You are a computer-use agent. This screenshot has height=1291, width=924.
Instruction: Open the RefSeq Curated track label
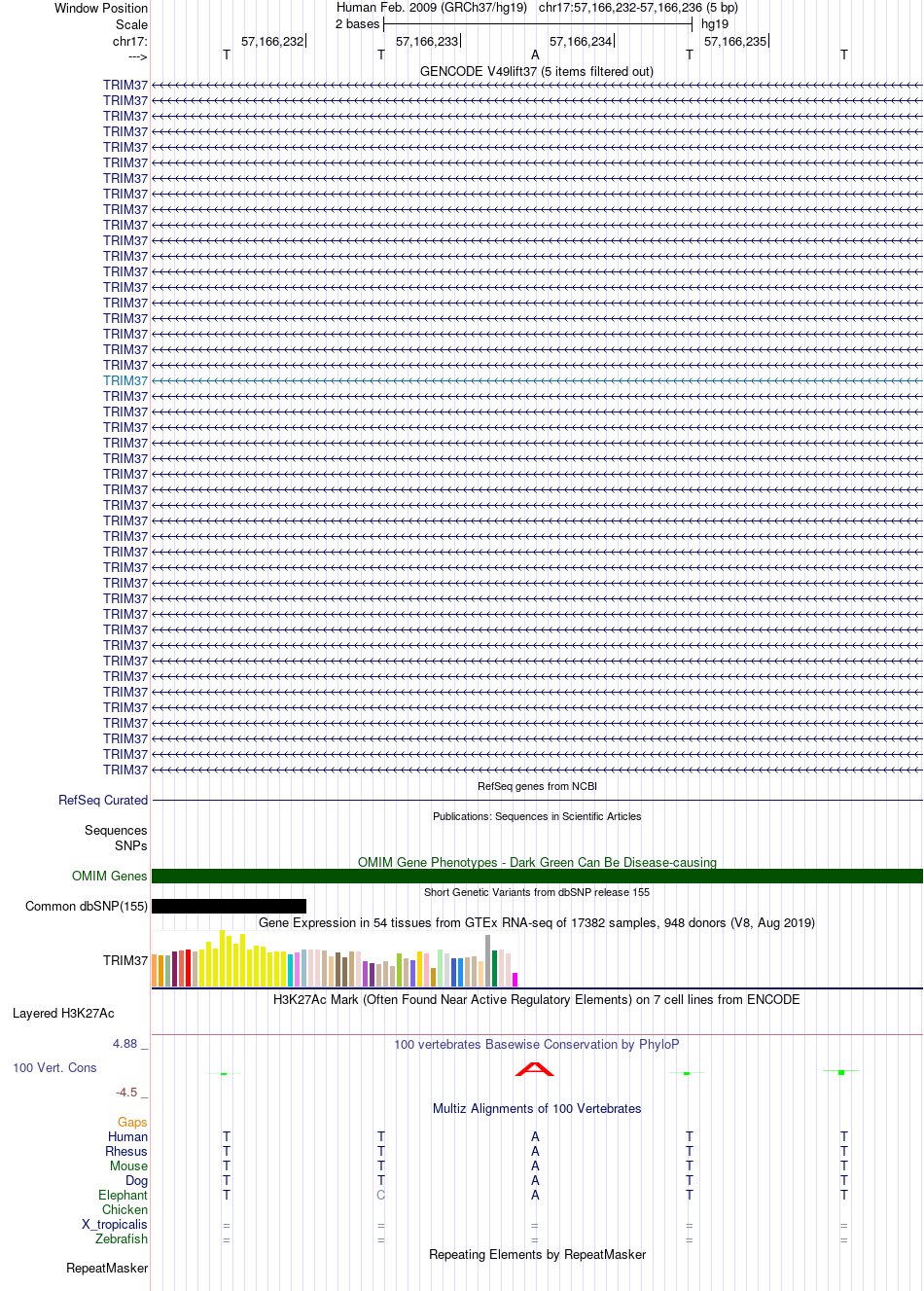click(103, 800)
